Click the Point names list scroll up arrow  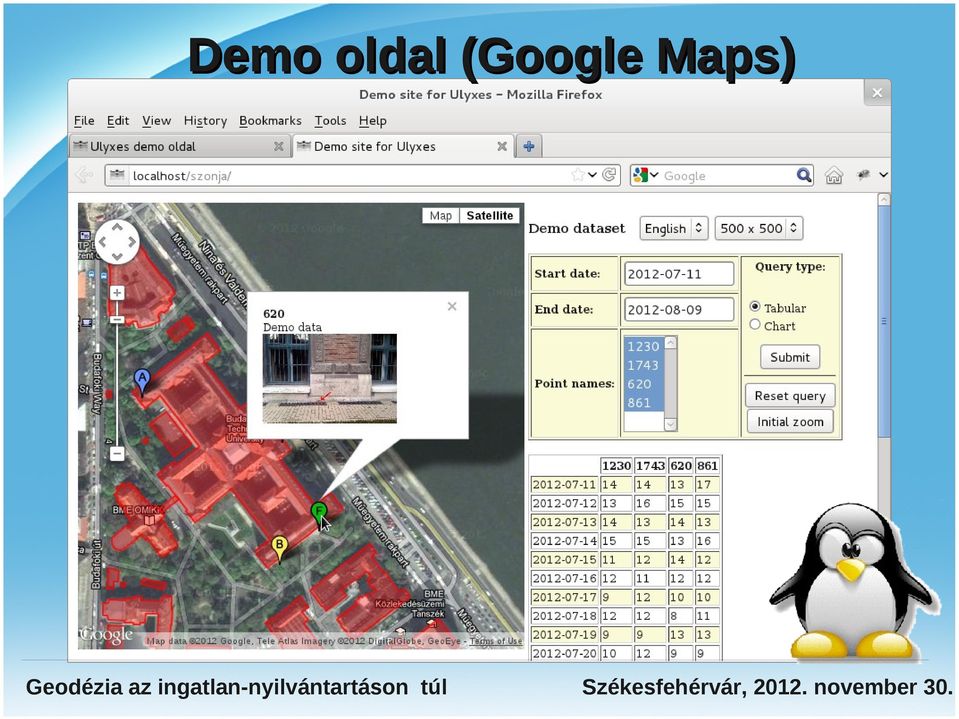coord(671,342)
